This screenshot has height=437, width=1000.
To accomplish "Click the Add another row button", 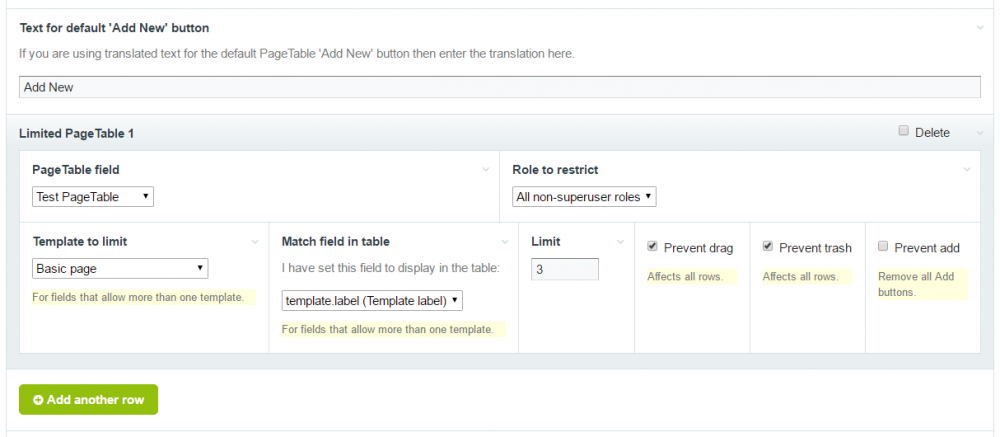I will [x=88, y=399].
